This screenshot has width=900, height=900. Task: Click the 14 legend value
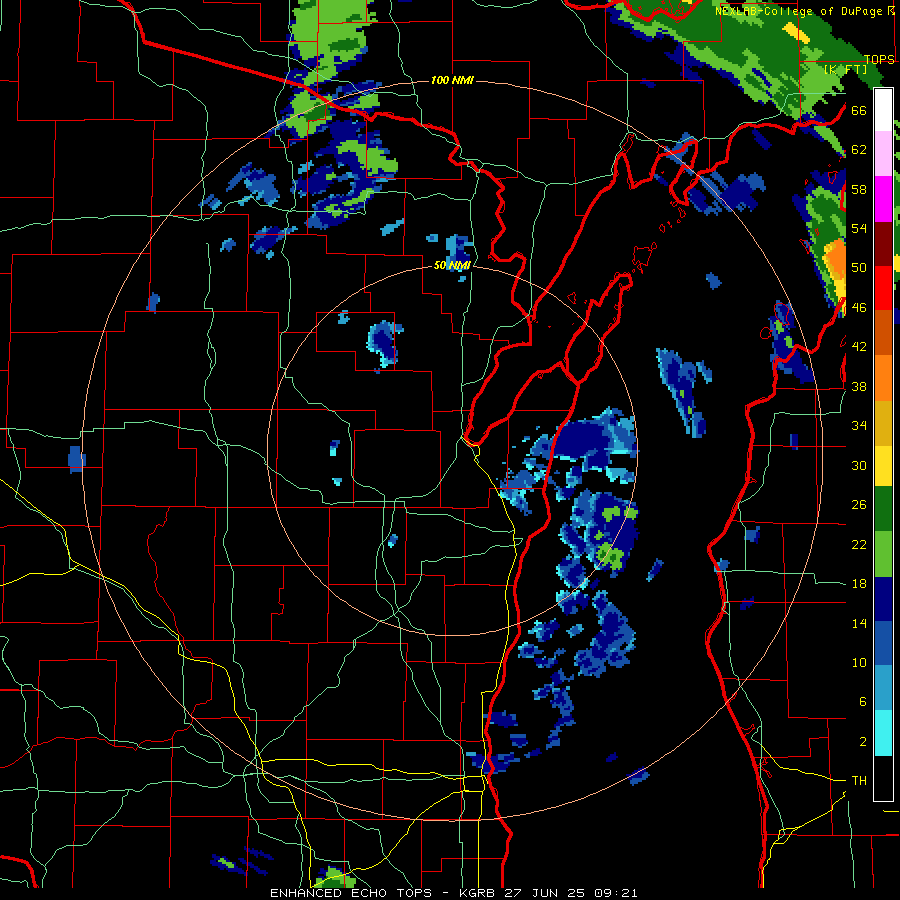point(859,623)
